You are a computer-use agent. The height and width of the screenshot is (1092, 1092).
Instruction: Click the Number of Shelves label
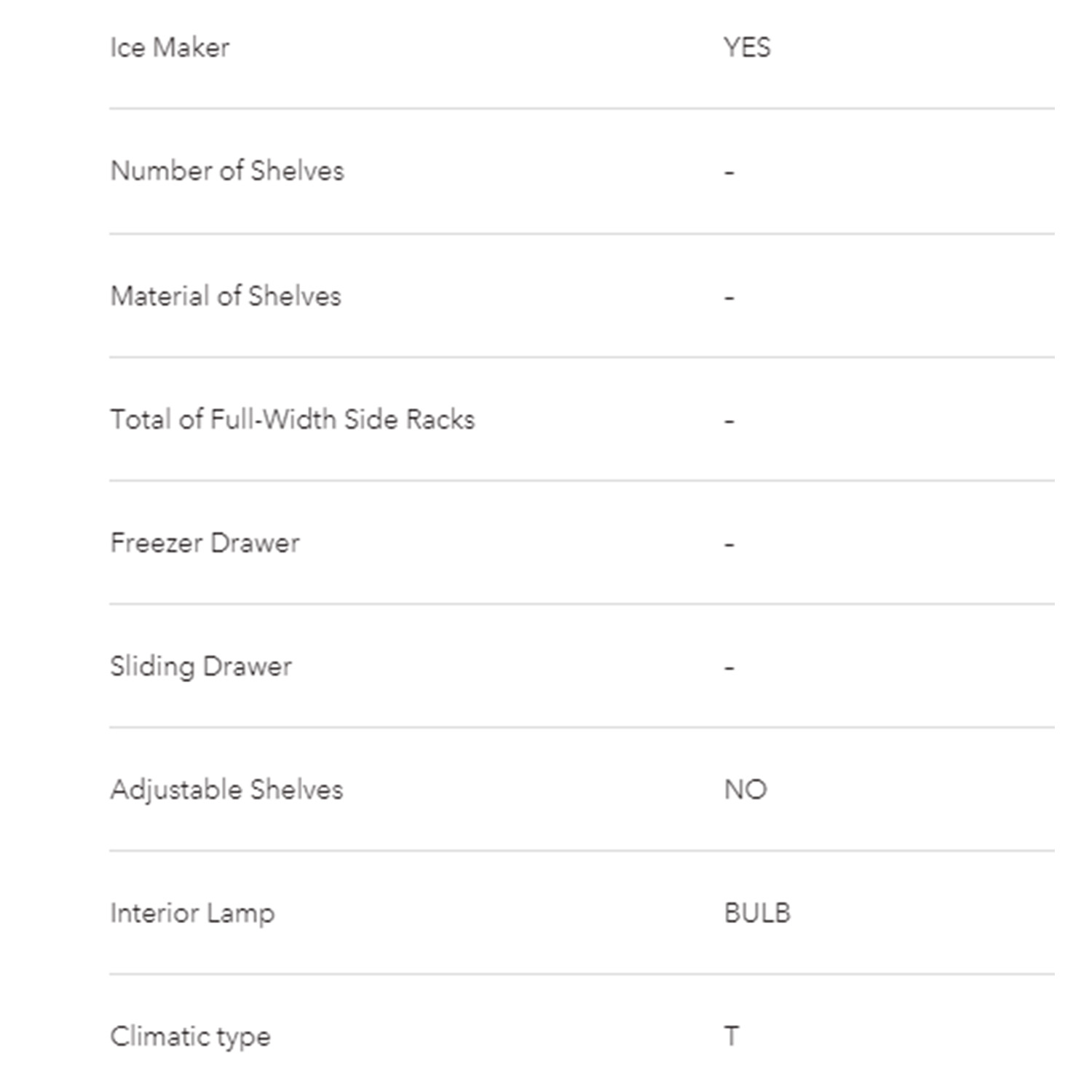click(x=227, y=171)
